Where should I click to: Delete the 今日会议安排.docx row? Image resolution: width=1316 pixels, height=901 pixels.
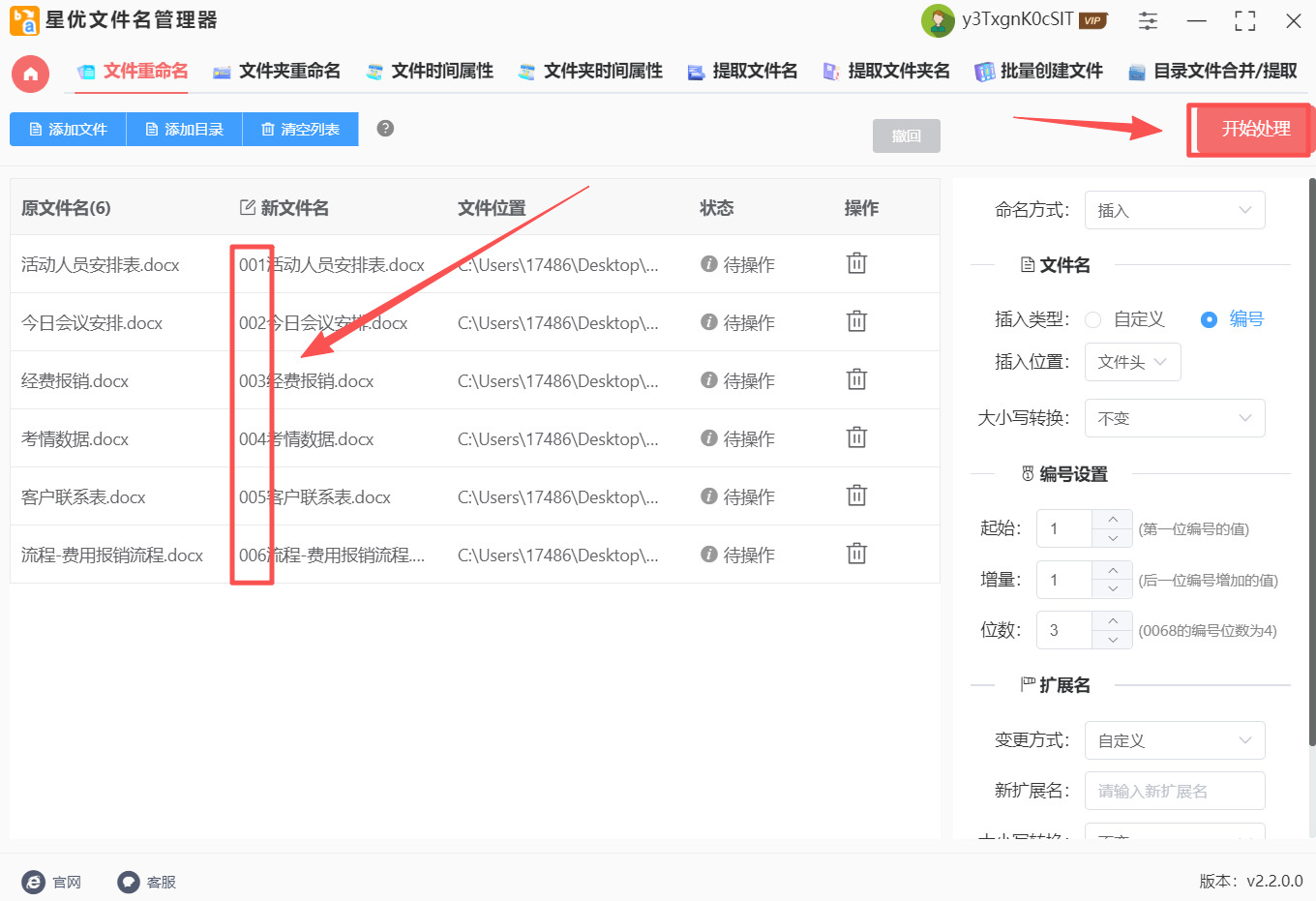tap(856, 321)
